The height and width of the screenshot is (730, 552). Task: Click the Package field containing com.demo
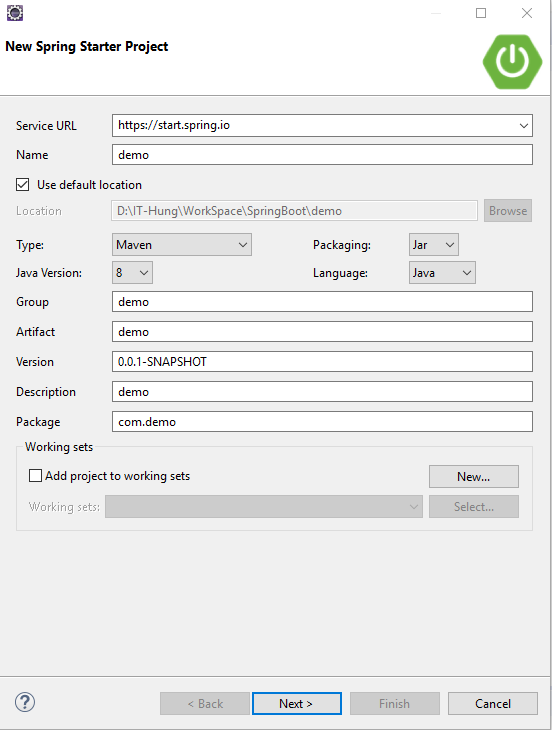[322, 422]
